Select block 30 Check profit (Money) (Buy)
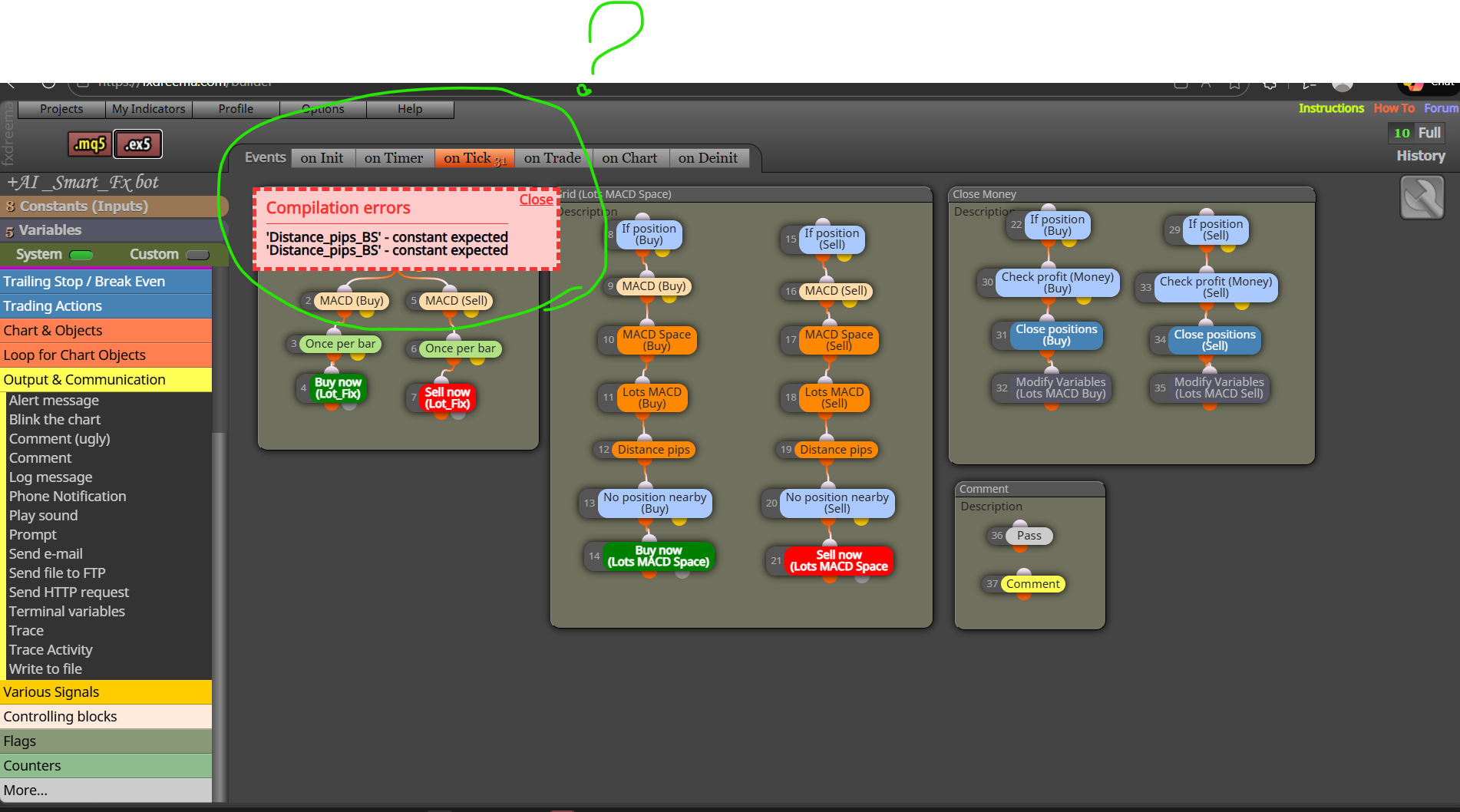Viewport: 1460px width, 812px height. (x=1057, y=282)
